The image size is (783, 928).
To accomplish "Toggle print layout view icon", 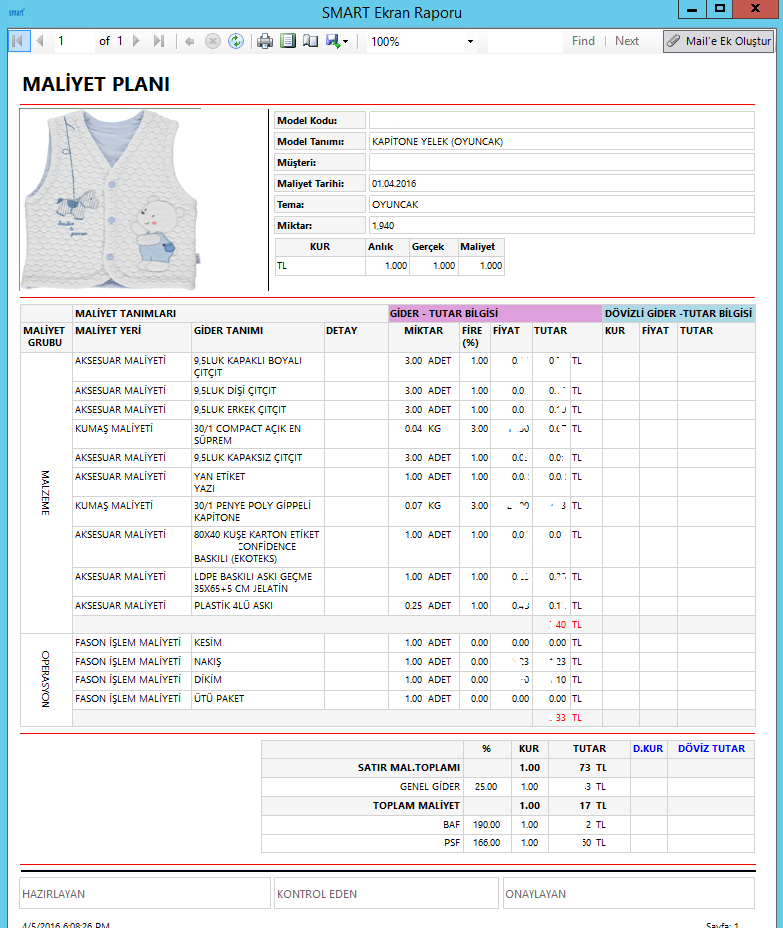I will coord(288,41).
